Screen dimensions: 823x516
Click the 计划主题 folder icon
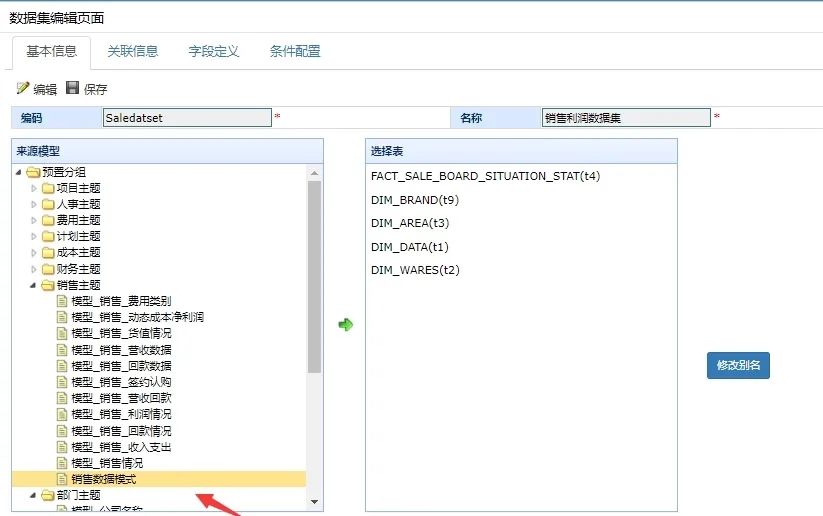(x=48, y=237)
